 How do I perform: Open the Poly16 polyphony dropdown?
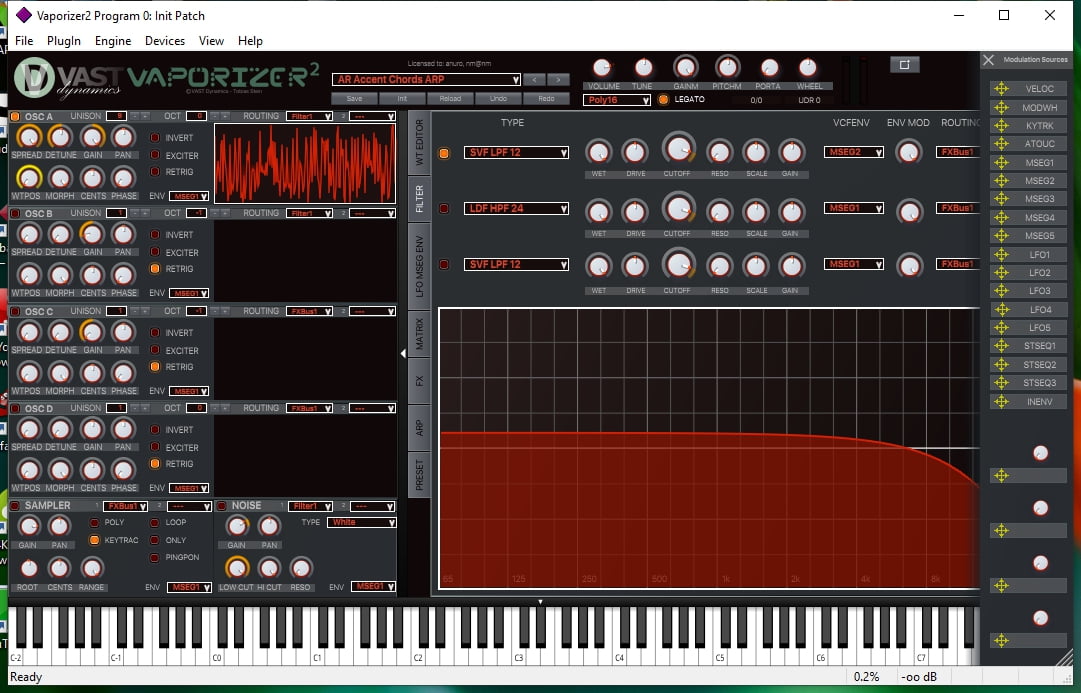tap(617, 100)
